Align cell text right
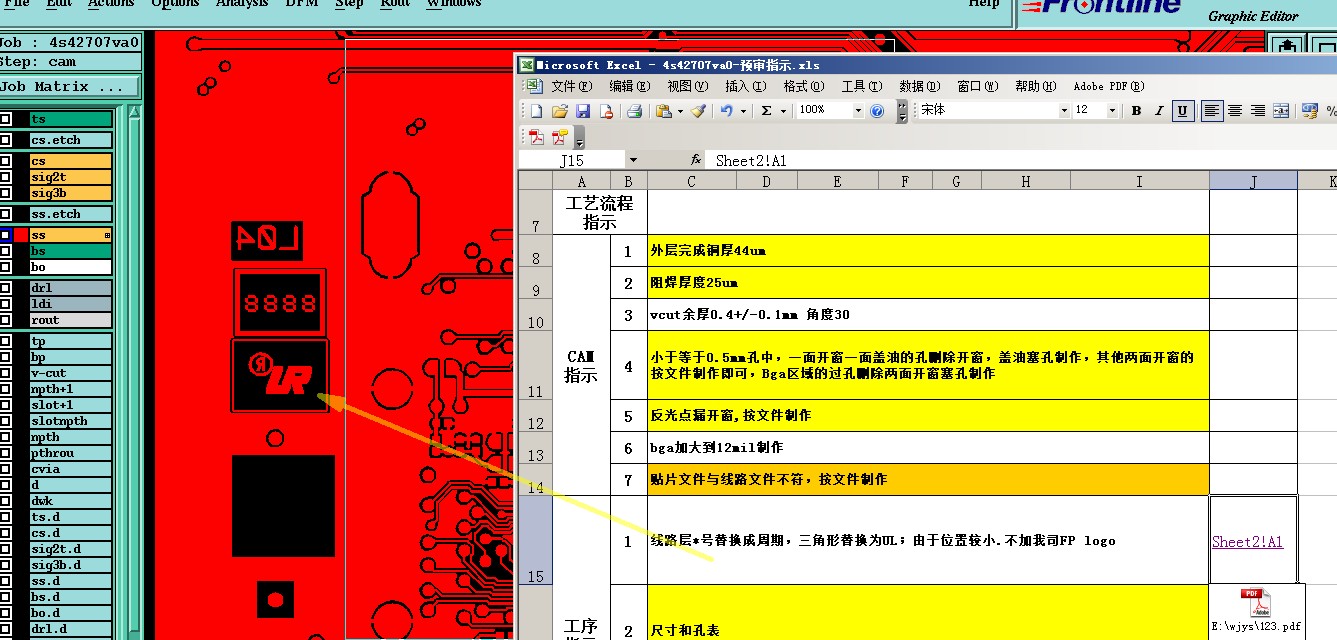 1258,111
